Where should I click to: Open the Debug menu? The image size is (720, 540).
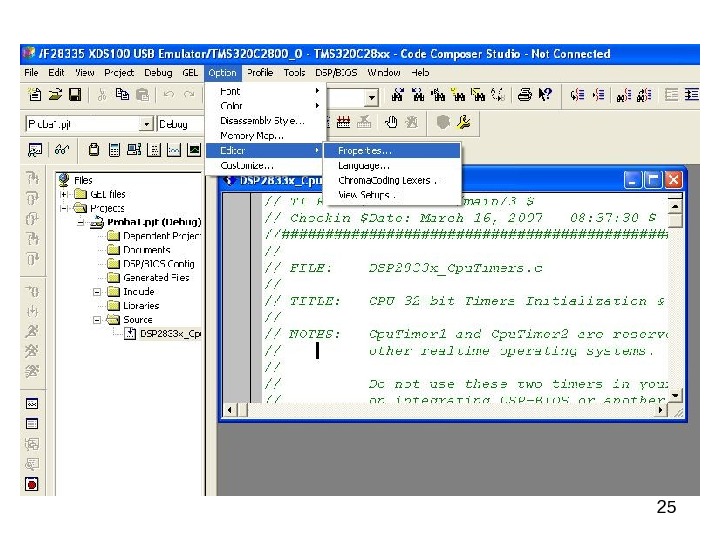[158, 73]
